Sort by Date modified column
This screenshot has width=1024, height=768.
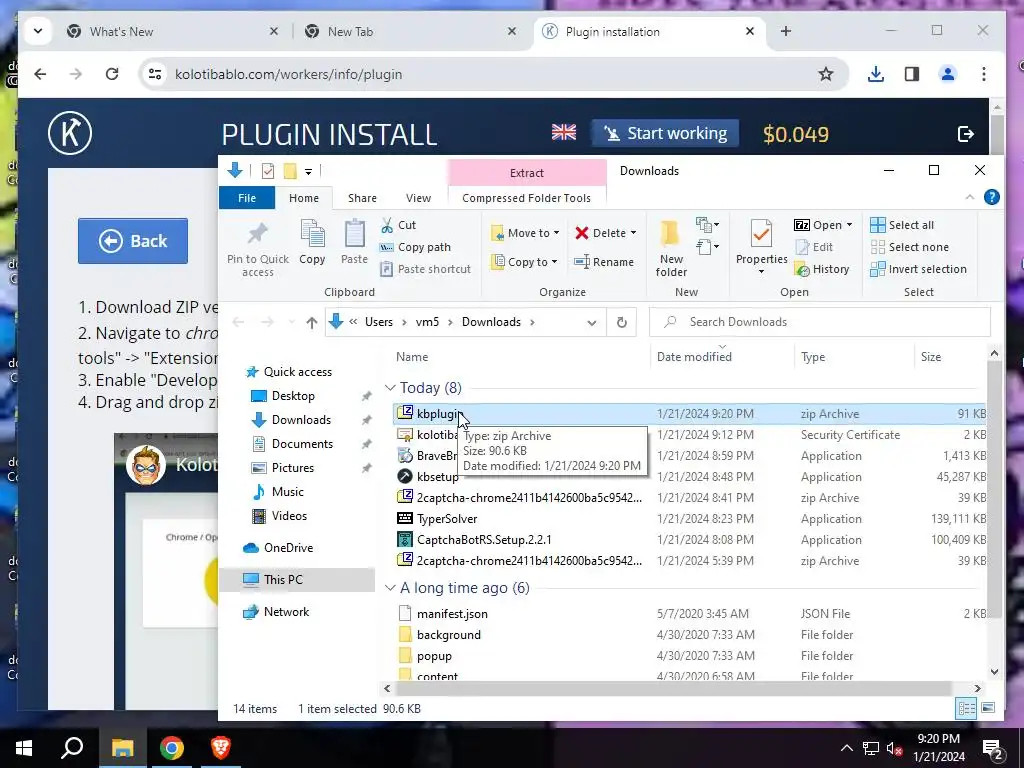click(x=694, y=357)
